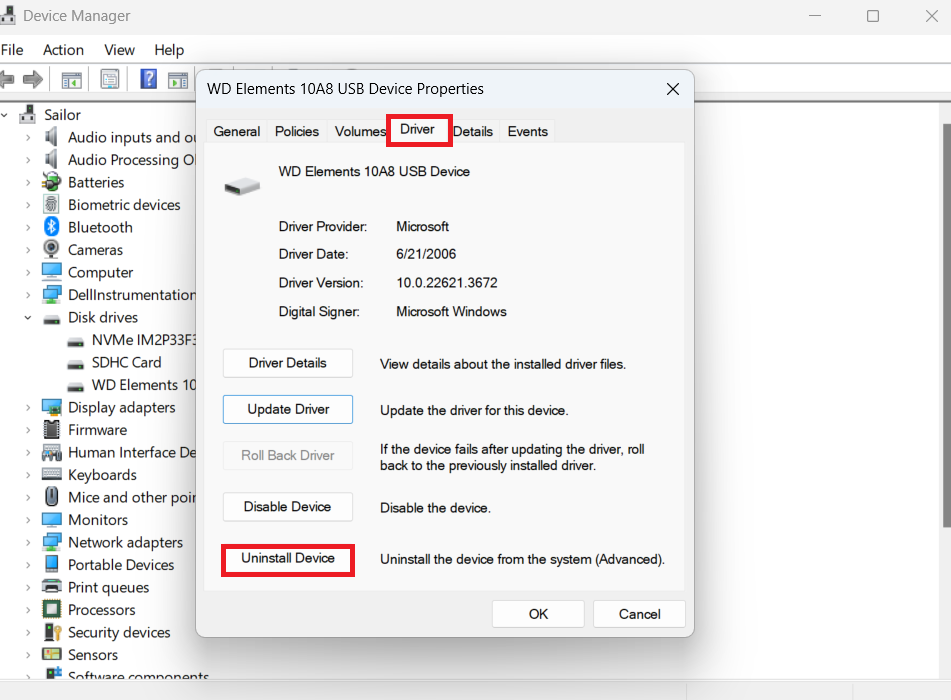951x700 pixels.
Task: Switch to the General tab
Action: click(237, 131)
